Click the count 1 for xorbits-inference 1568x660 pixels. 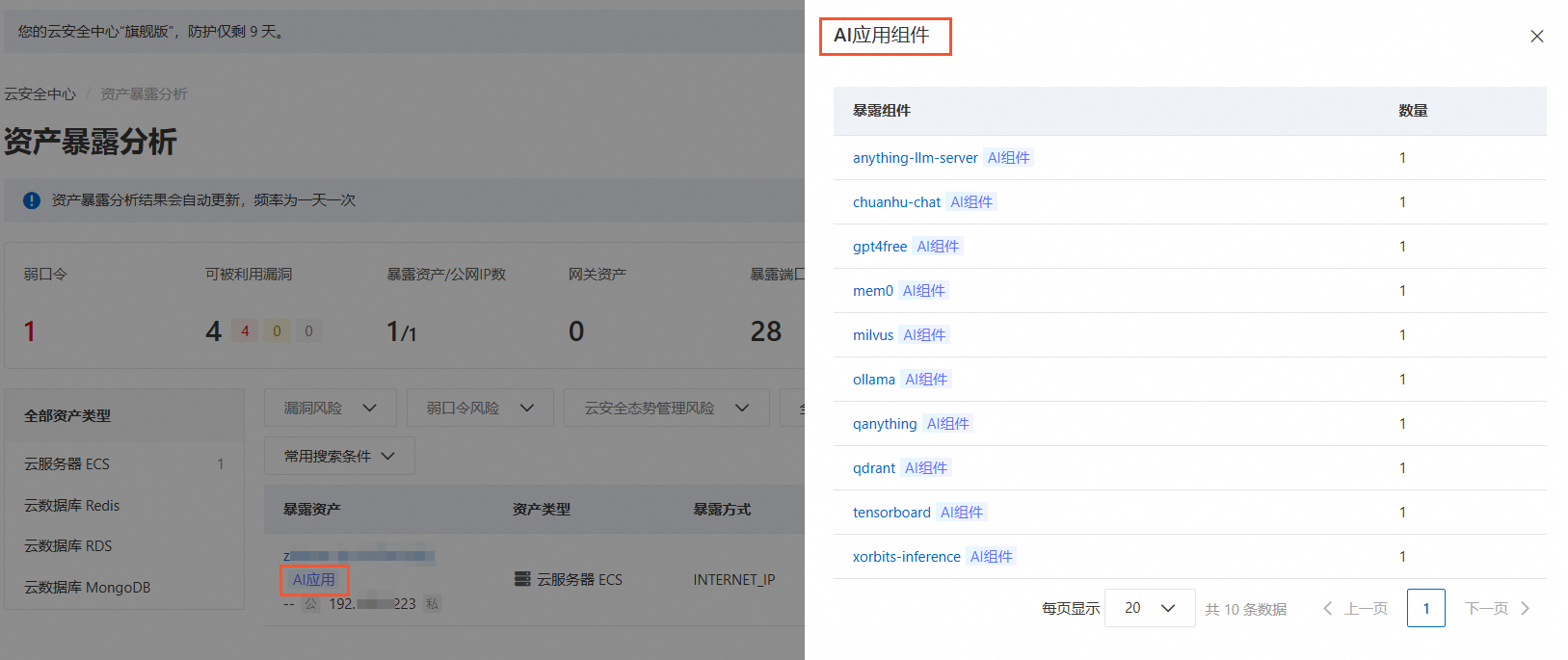1402,557
